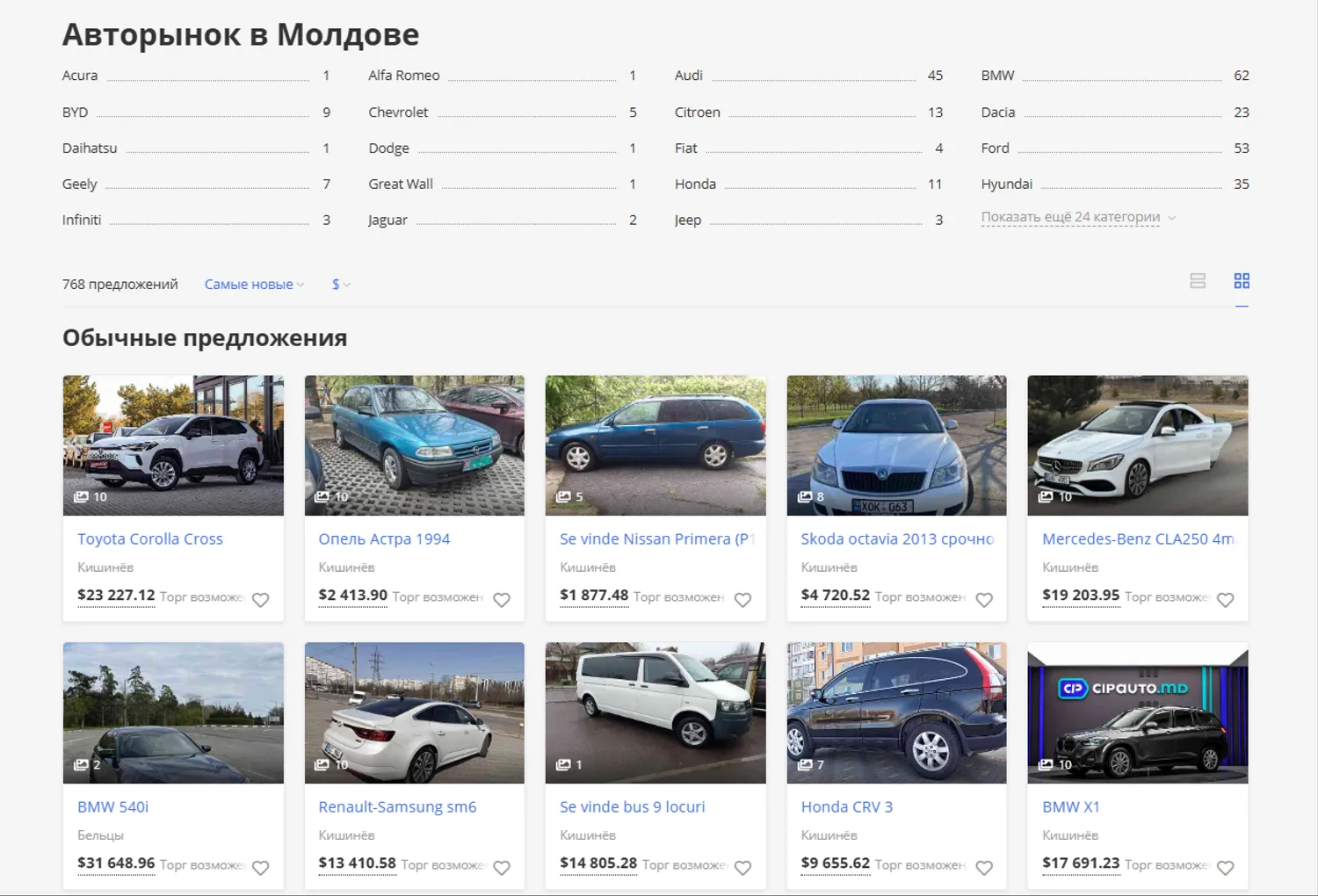The height and width of the screenshot is (896, 1318).
Task: Switch to list view layout
Action: 1198,281
